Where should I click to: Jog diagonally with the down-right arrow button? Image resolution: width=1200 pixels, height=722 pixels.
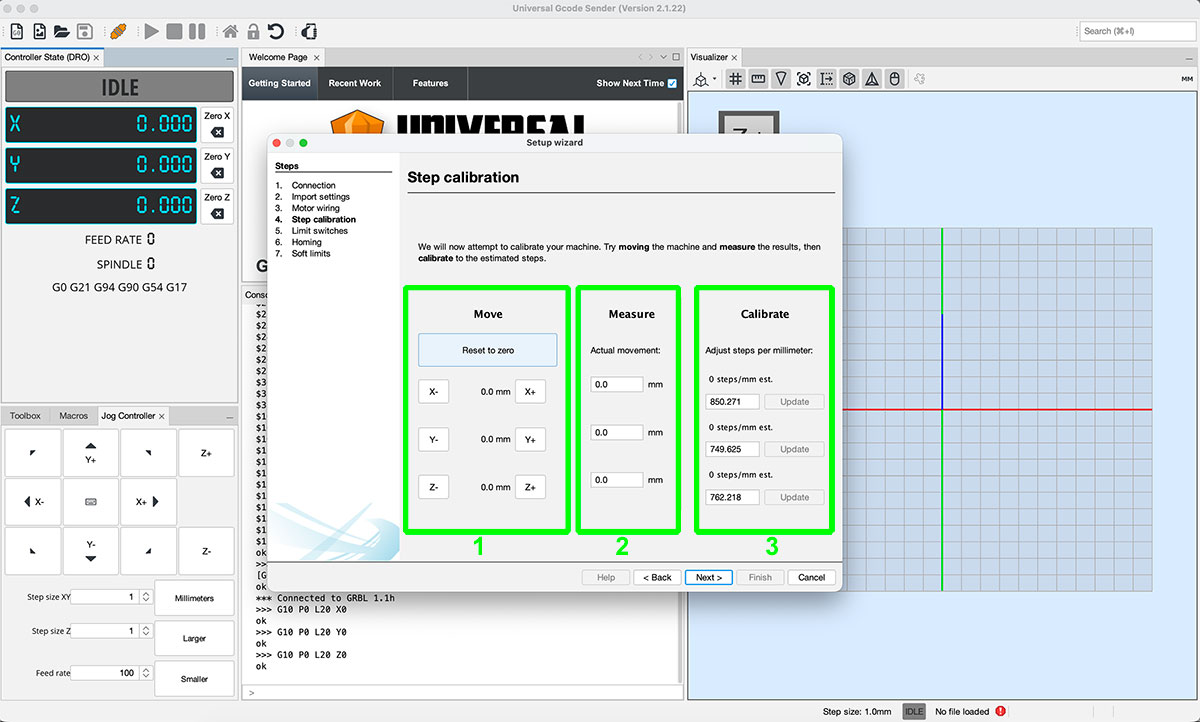click(149, 551)
